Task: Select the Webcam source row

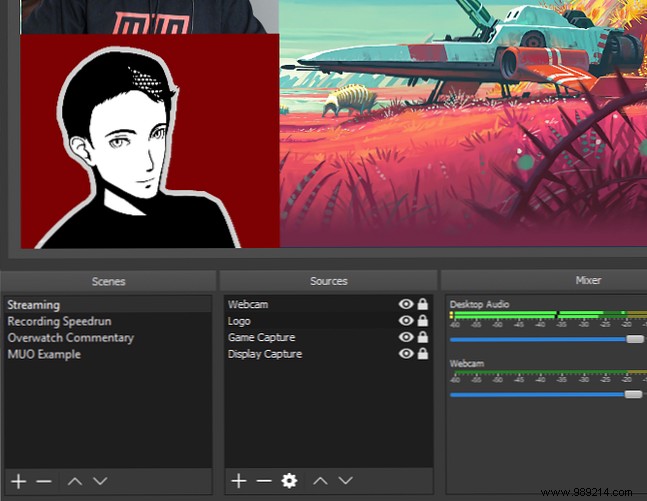Action: 328,304
